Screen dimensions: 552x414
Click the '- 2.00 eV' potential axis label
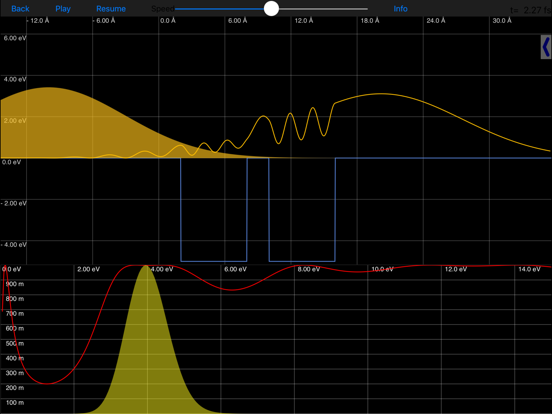pyautogui.click(x=14, y=203)
